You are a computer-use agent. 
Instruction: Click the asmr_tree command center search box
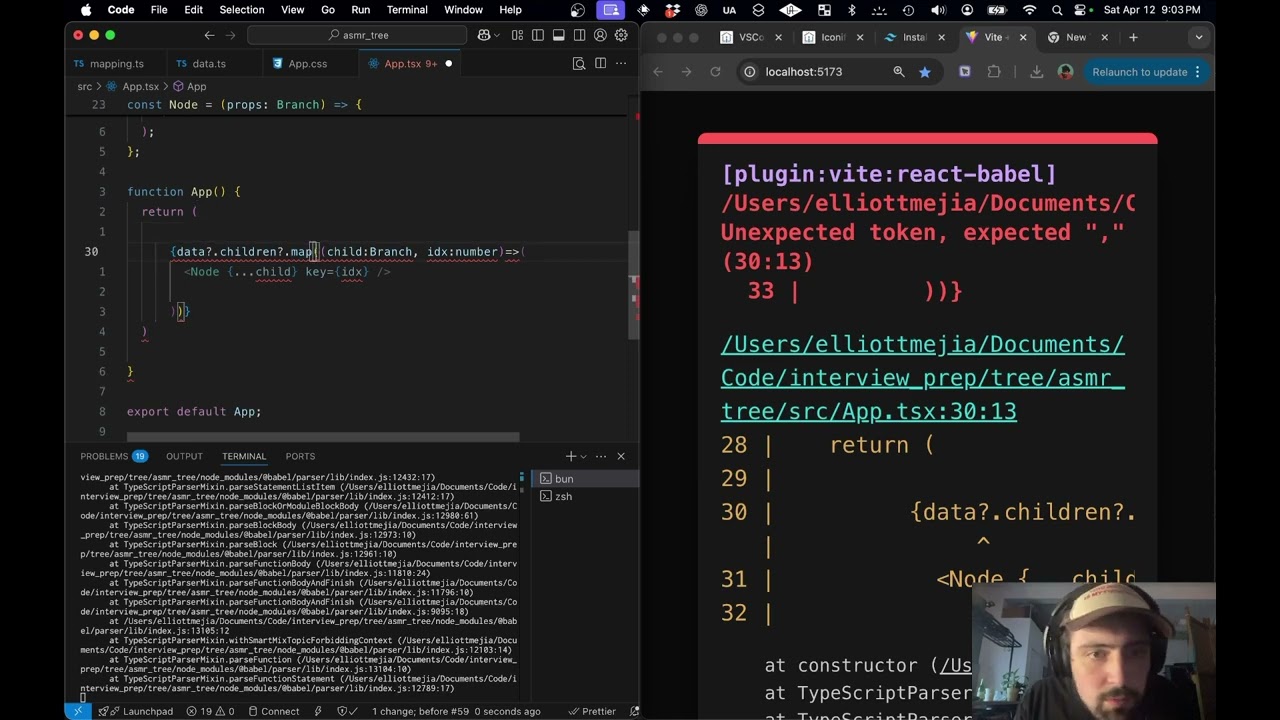[x=358, y=35]
